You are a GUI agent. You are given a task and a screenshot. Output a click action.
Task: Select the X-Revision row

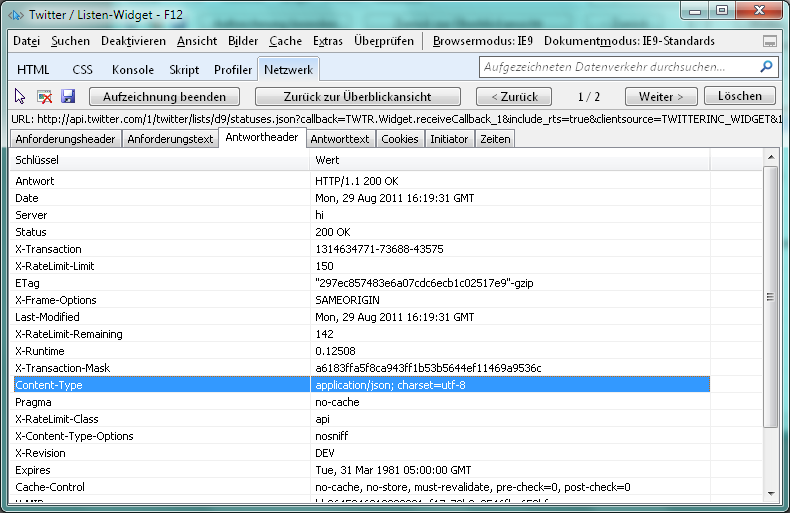[x=361, y=453]
